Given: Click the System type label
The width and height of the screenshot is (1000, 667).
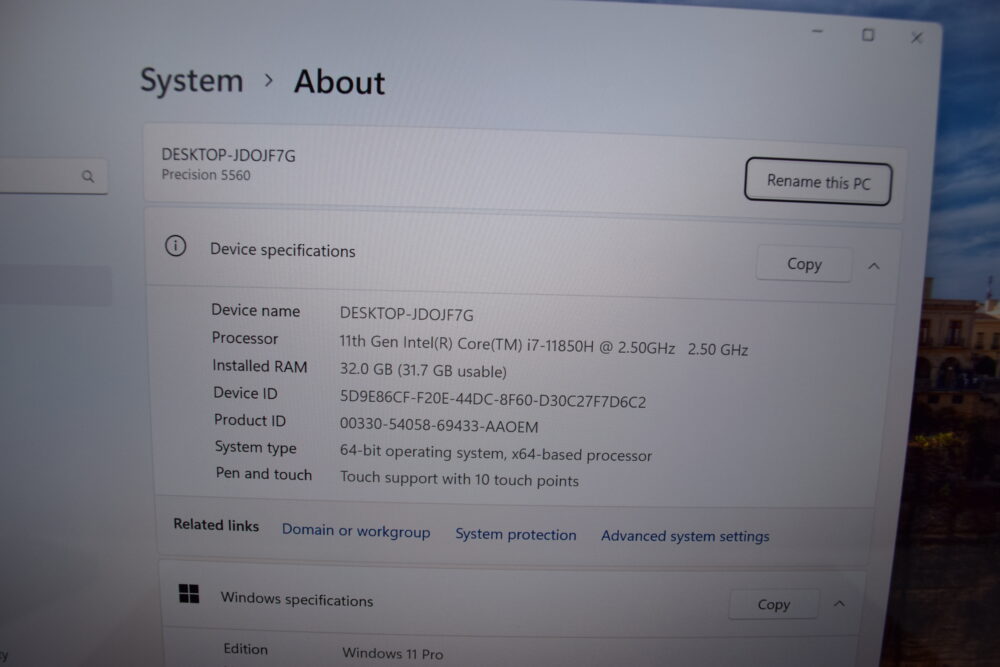Looking at the screenshot, I should click(x=256, y=448).
